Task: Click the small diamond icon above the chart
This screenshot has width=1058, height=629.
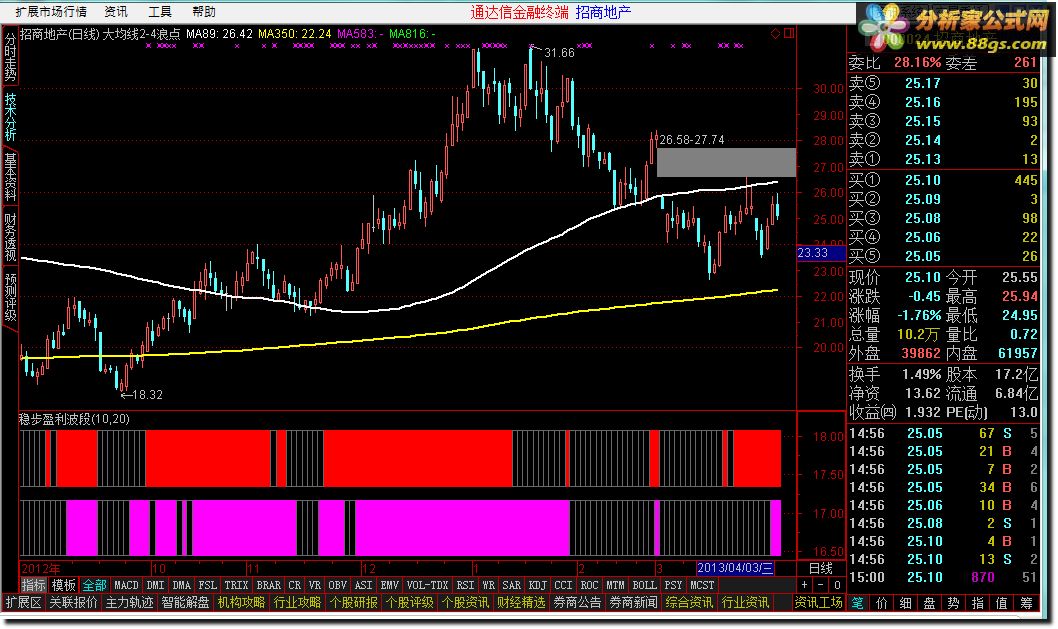Action: [x=775, y=33]
